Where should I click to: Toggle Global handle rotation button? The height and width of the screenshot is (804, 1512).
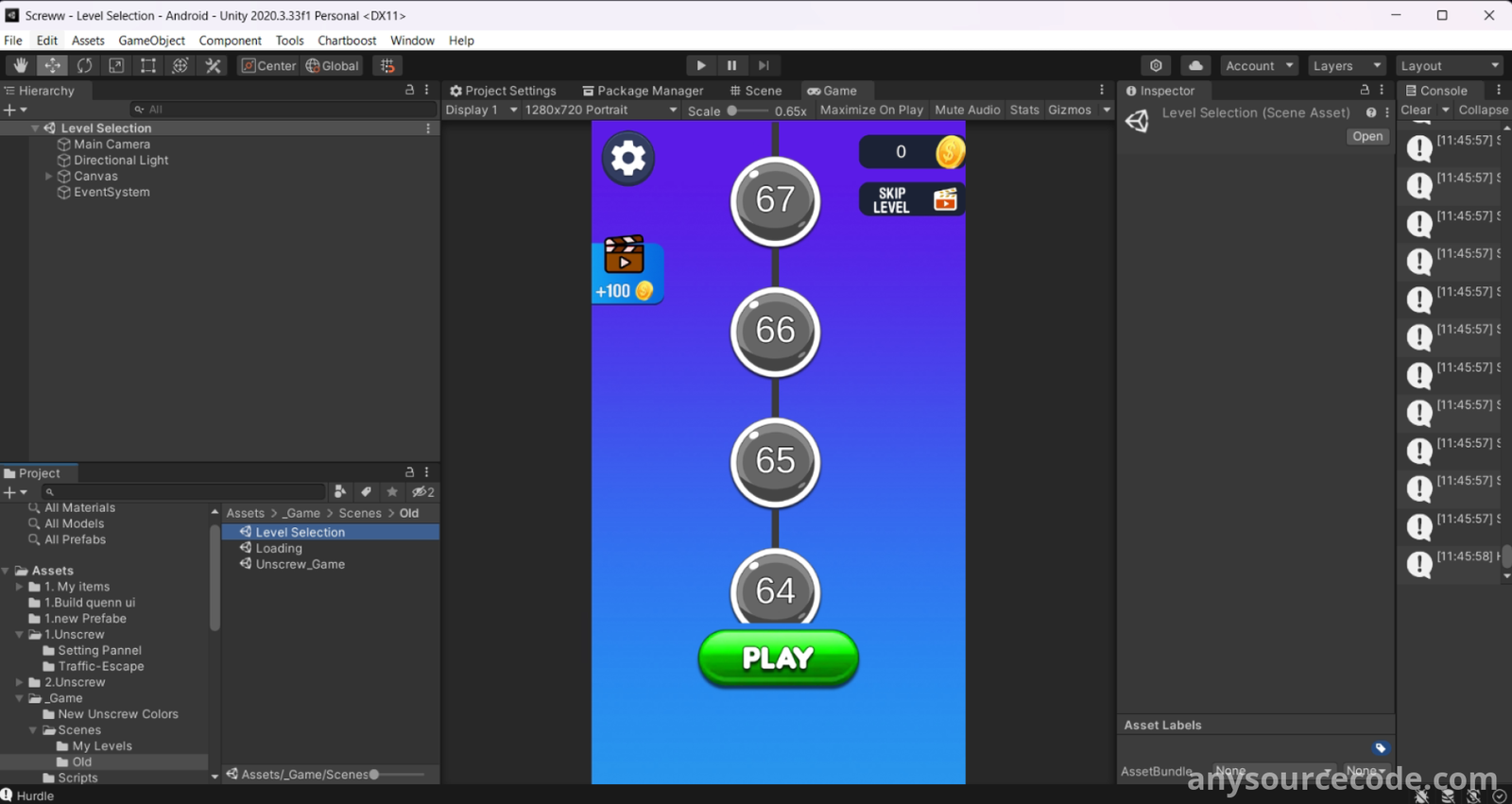coord(333,65)
